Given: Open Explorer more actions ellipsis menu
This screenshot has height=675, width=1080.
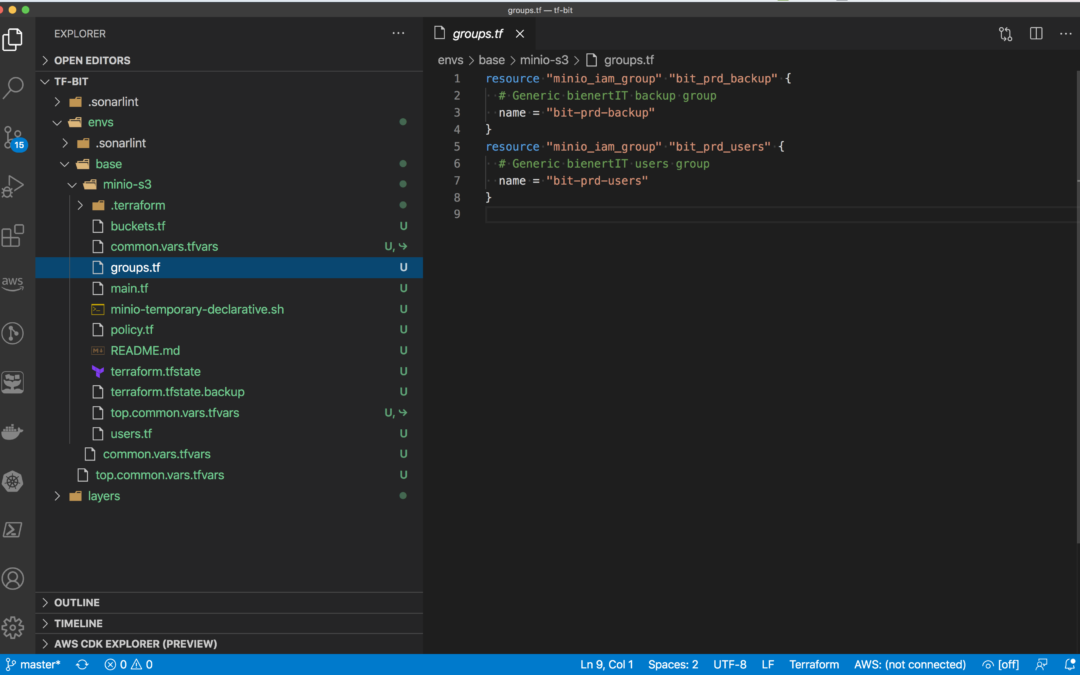Looking at the screenshot, I should (398, 34).
